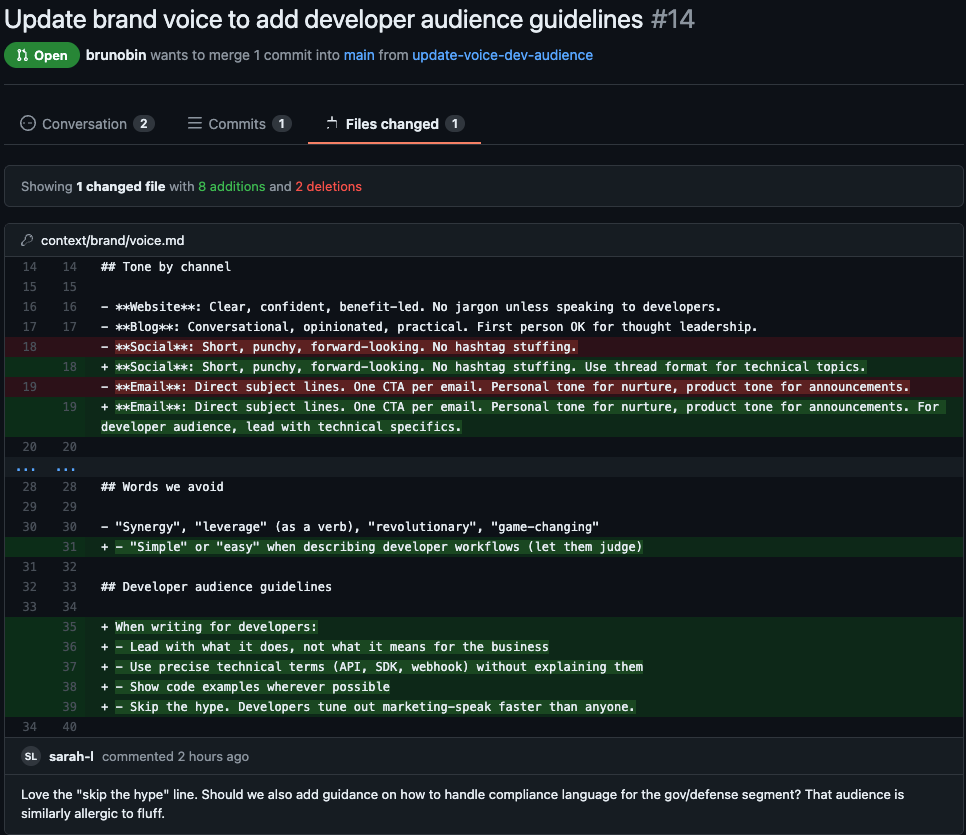Screen dimensions: 966x835
Task: Click the anchor link icon beside context/brand/voice.md
Action: [26, 240]
